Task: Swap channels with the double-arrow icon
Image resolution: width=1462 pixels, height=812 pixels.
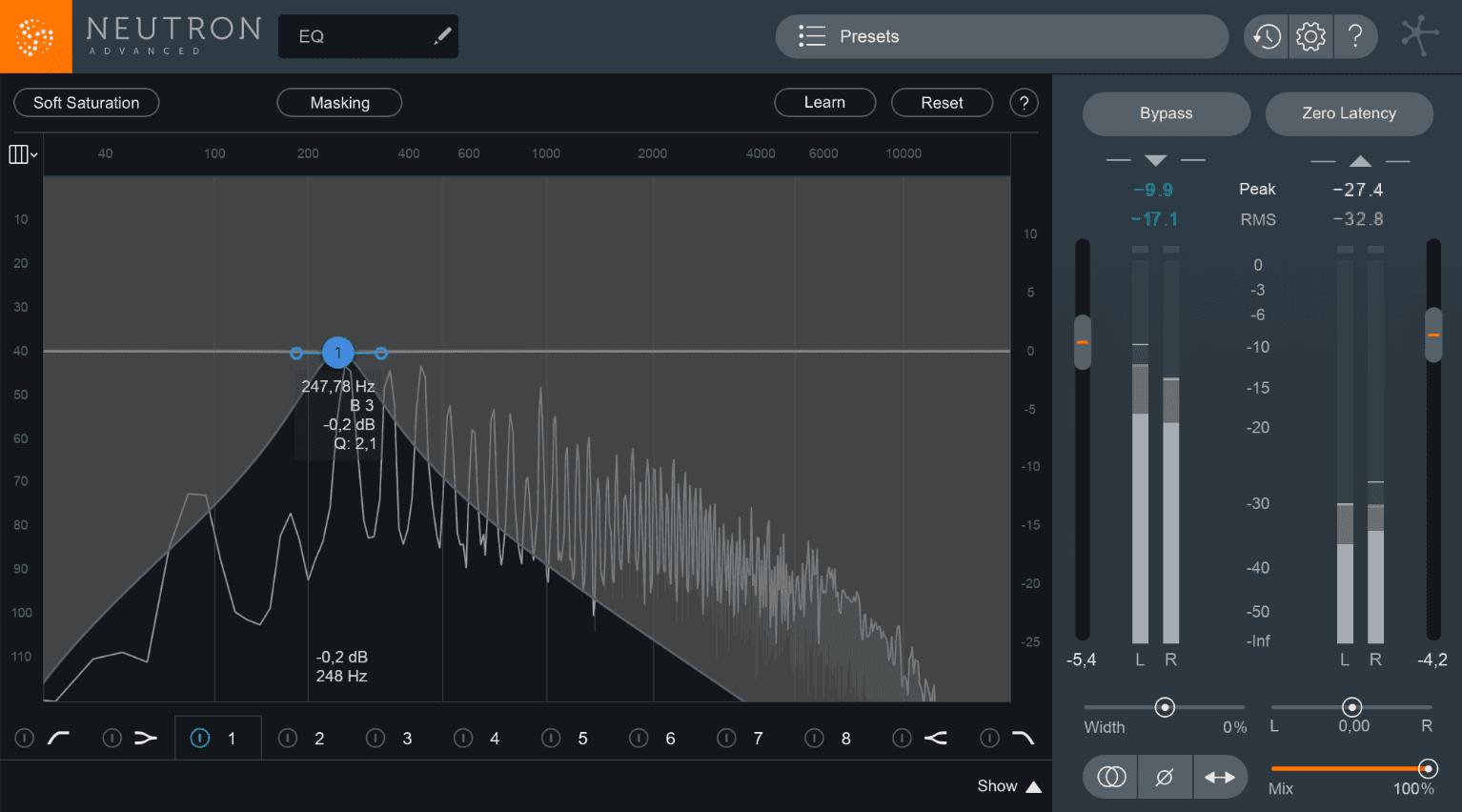Action: point(1220,777)
